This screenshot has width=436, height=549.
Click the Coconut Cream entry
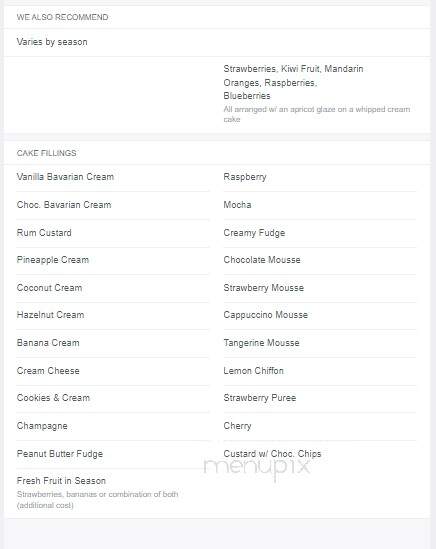point(49,288)
